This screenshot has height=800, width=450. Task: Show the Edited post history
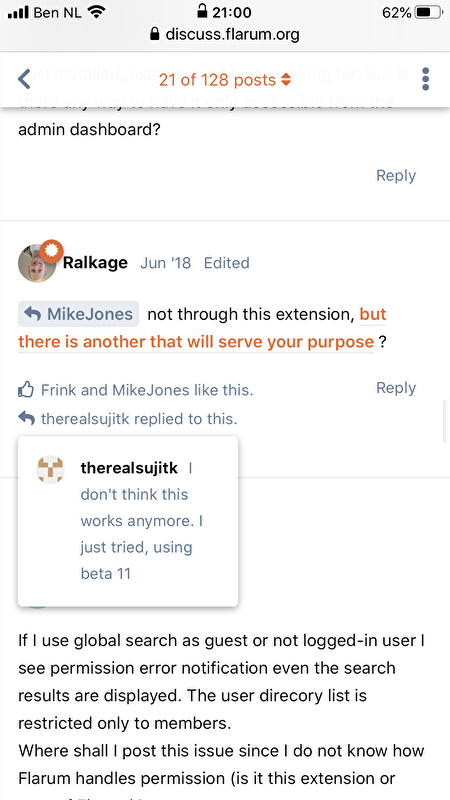(x=227, y=263)
